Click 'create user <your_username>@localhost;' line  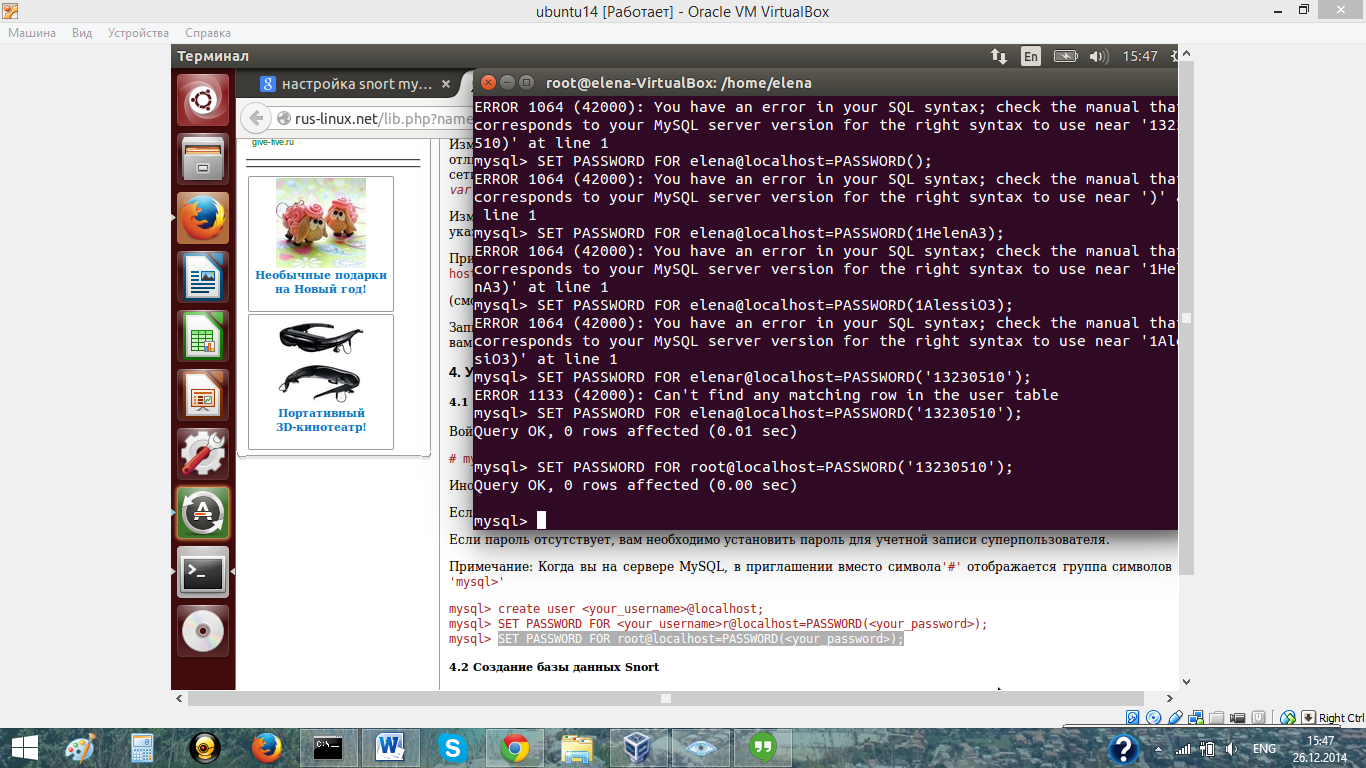(x=631, y=609)
